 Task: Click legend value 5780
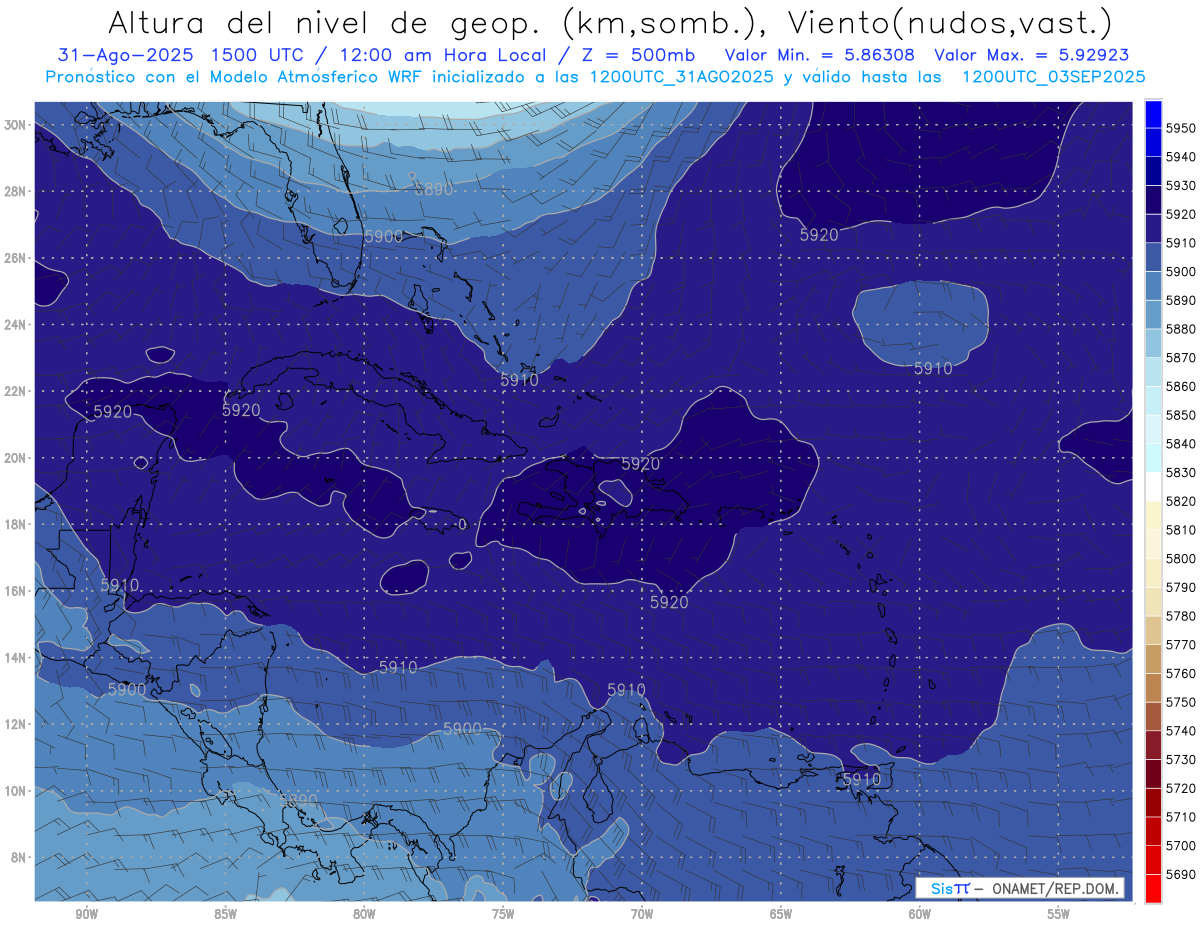[1180, 616]
